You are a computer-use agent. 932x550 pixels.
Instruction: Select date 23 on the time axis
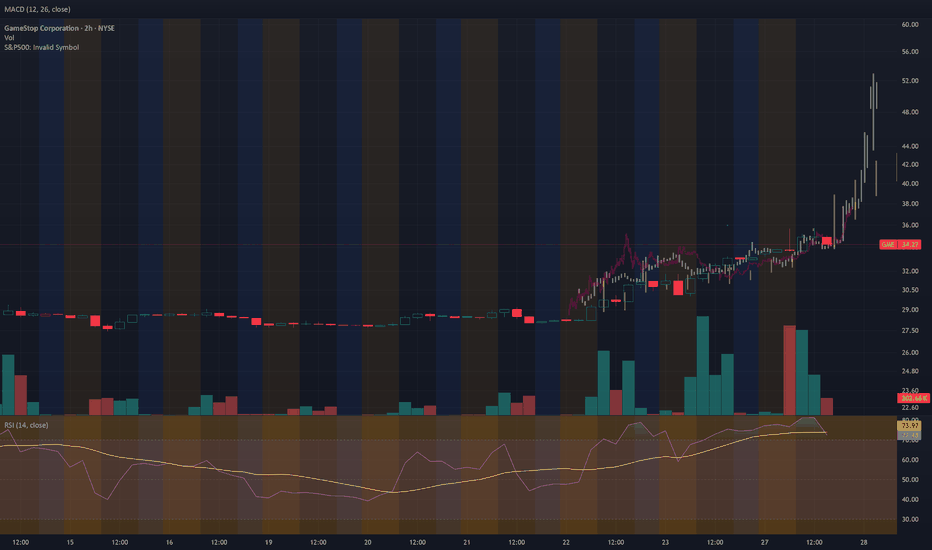click(665, 542)
